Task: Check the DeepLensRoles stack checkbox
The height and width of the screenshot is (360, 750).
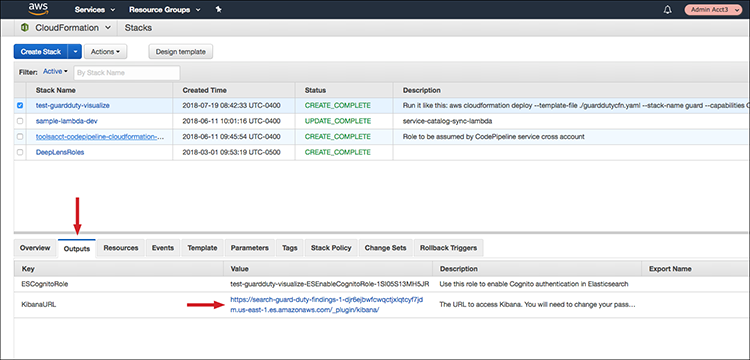Action: coord(20,152)
